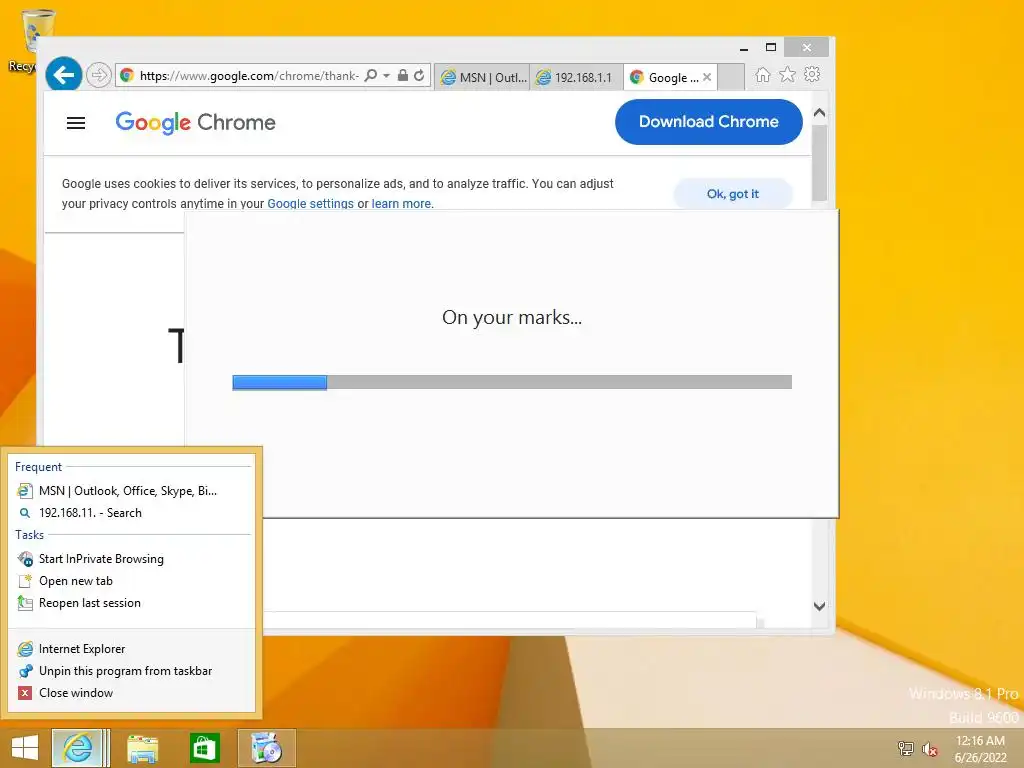Click the Forward arrow button in Internet Explorer

(x=99, y=75)
